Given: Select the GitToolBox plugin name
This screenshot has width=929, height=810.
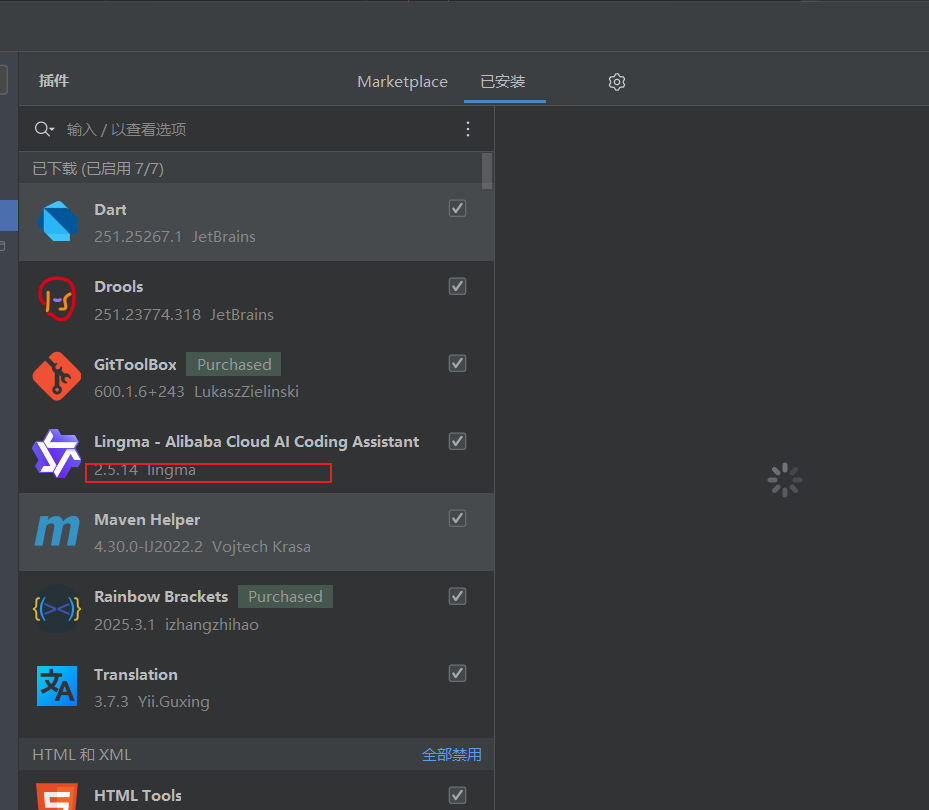Looking at the screenshot, I should [135, 364].
